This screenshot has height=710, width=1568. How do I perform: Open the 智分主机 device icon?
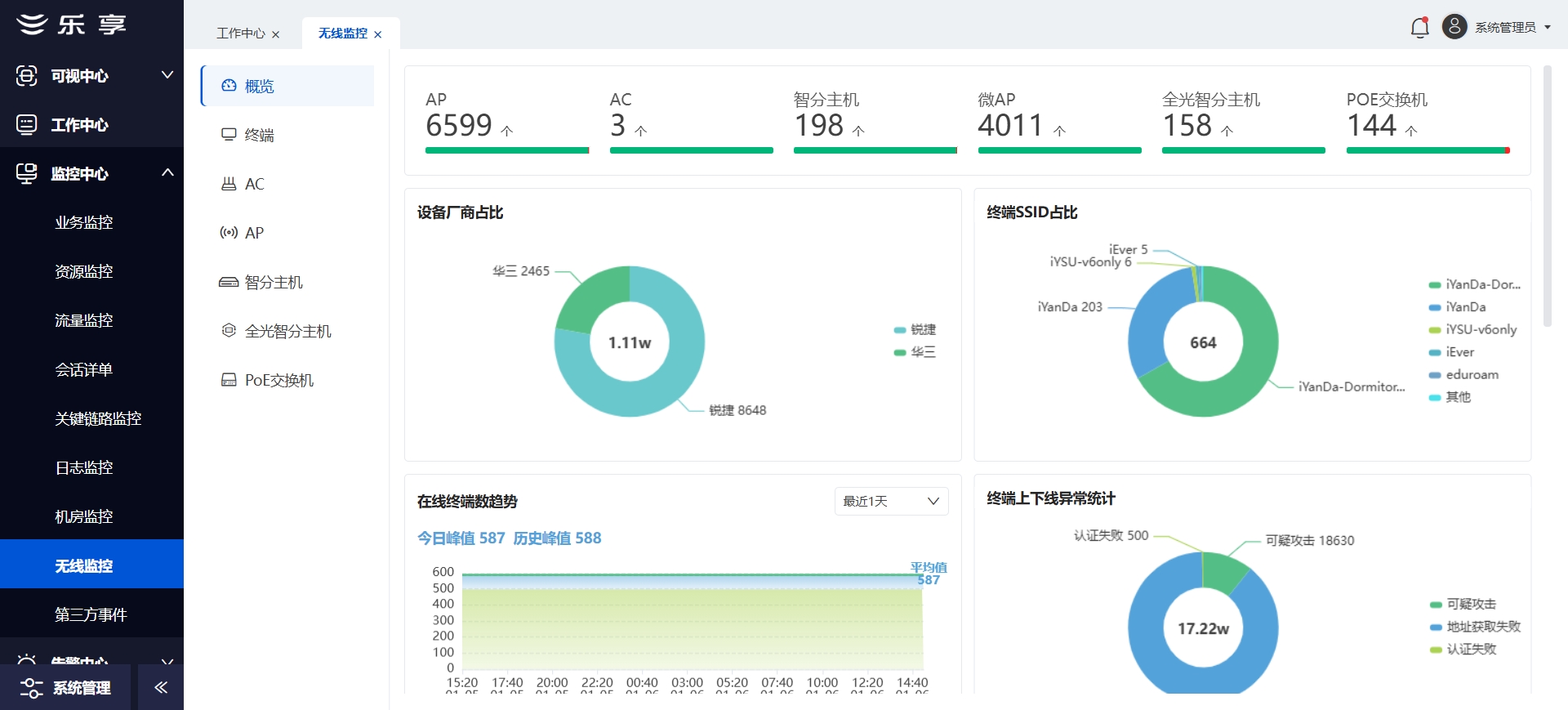[229, 282]
